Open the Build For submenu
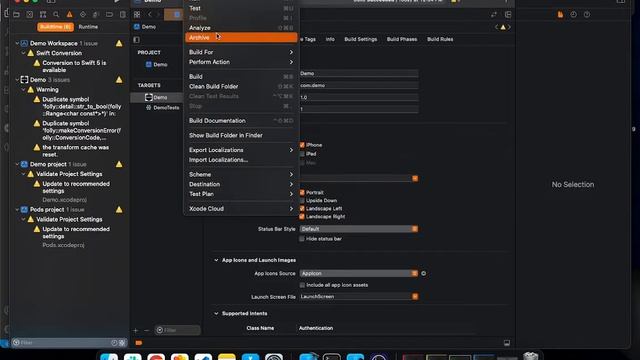This screenshot has height=360, width=640. [x=241, y=52]
